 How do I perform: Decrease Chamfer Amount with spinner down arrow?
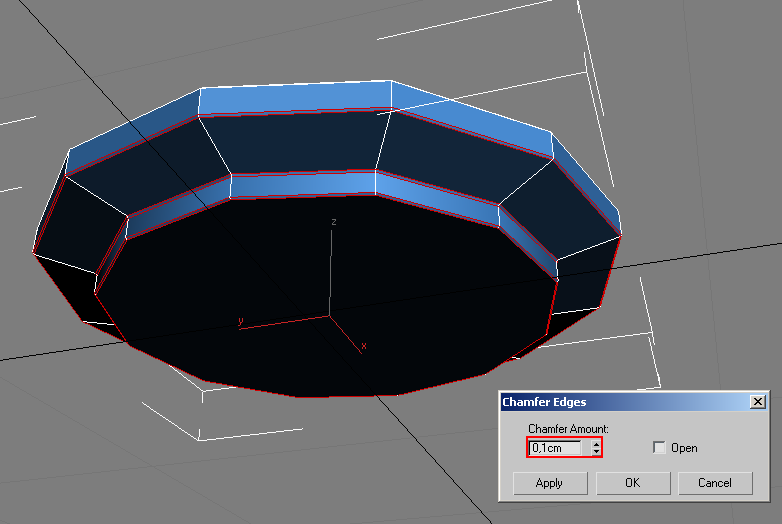(x=596, y=451)
